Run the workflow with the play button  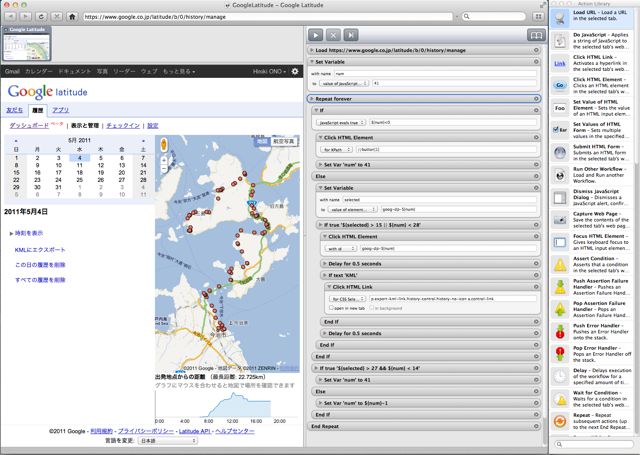[x=316, y=35]
